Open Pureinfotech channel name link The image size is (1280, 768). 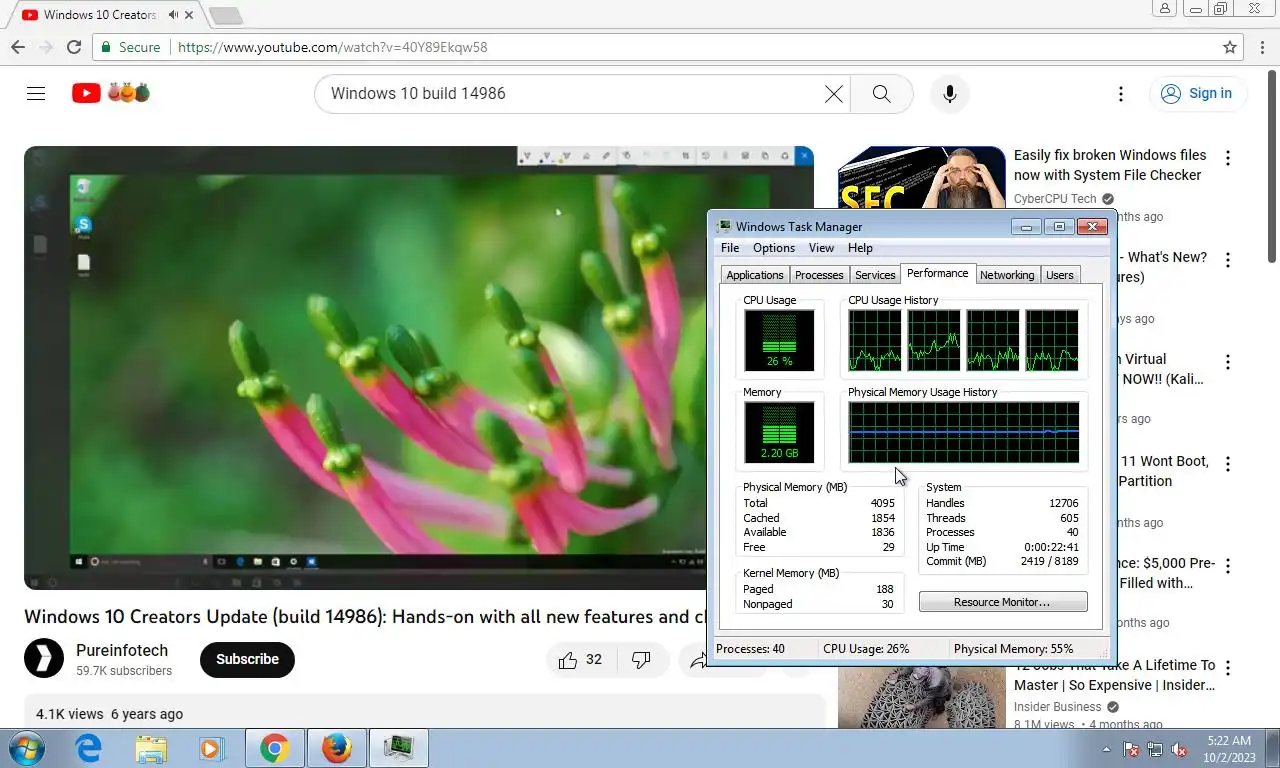[x=122, y=650]
